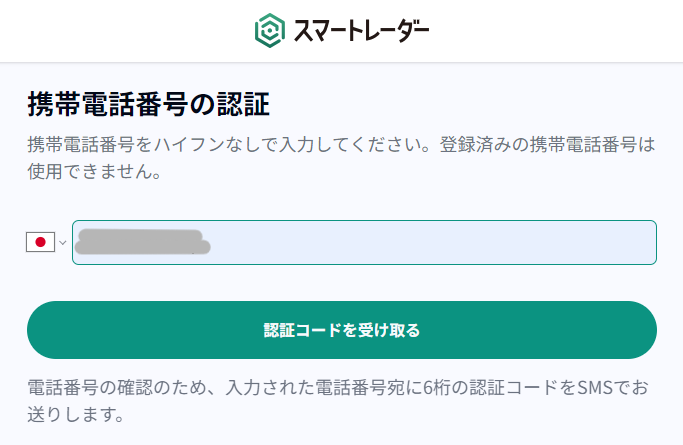Viewport: 683px width, 445px height.
Task: Click empty space right of the masked number
Action: 430,242
